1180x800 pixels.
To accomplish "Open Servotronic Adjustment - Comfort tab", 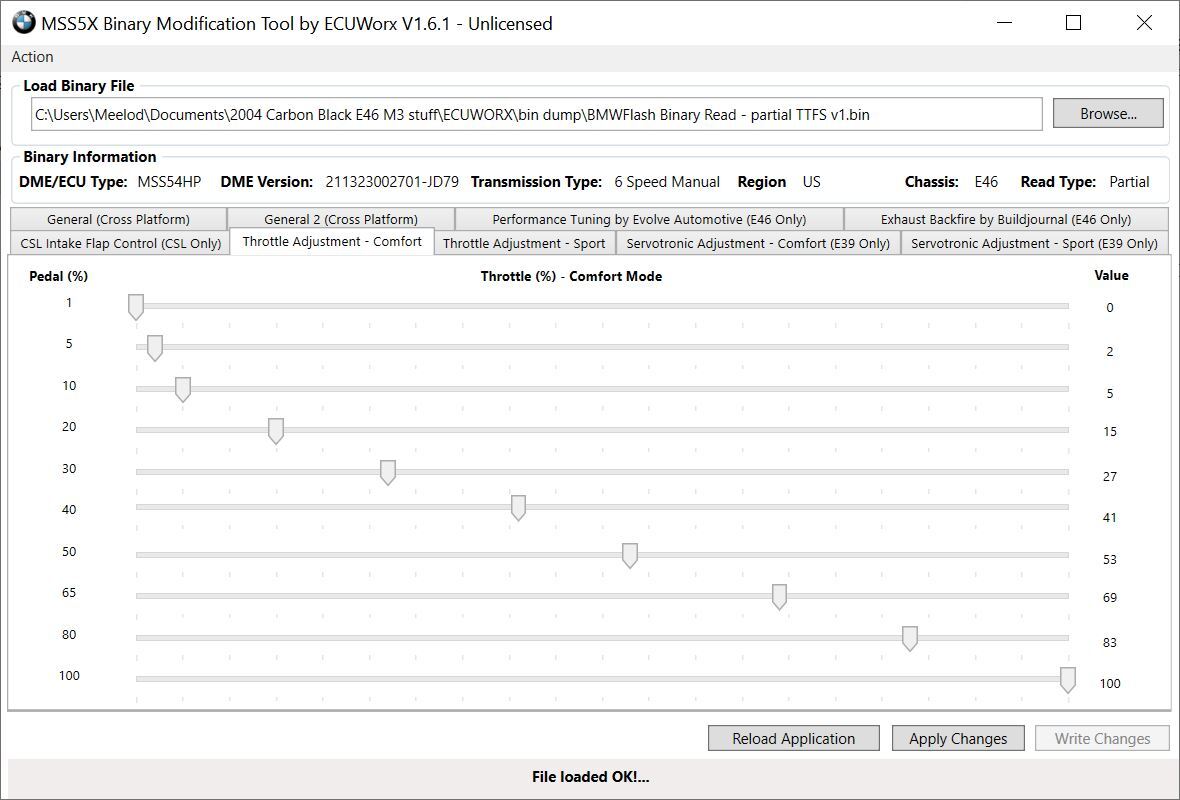I will tap(757, 243).
